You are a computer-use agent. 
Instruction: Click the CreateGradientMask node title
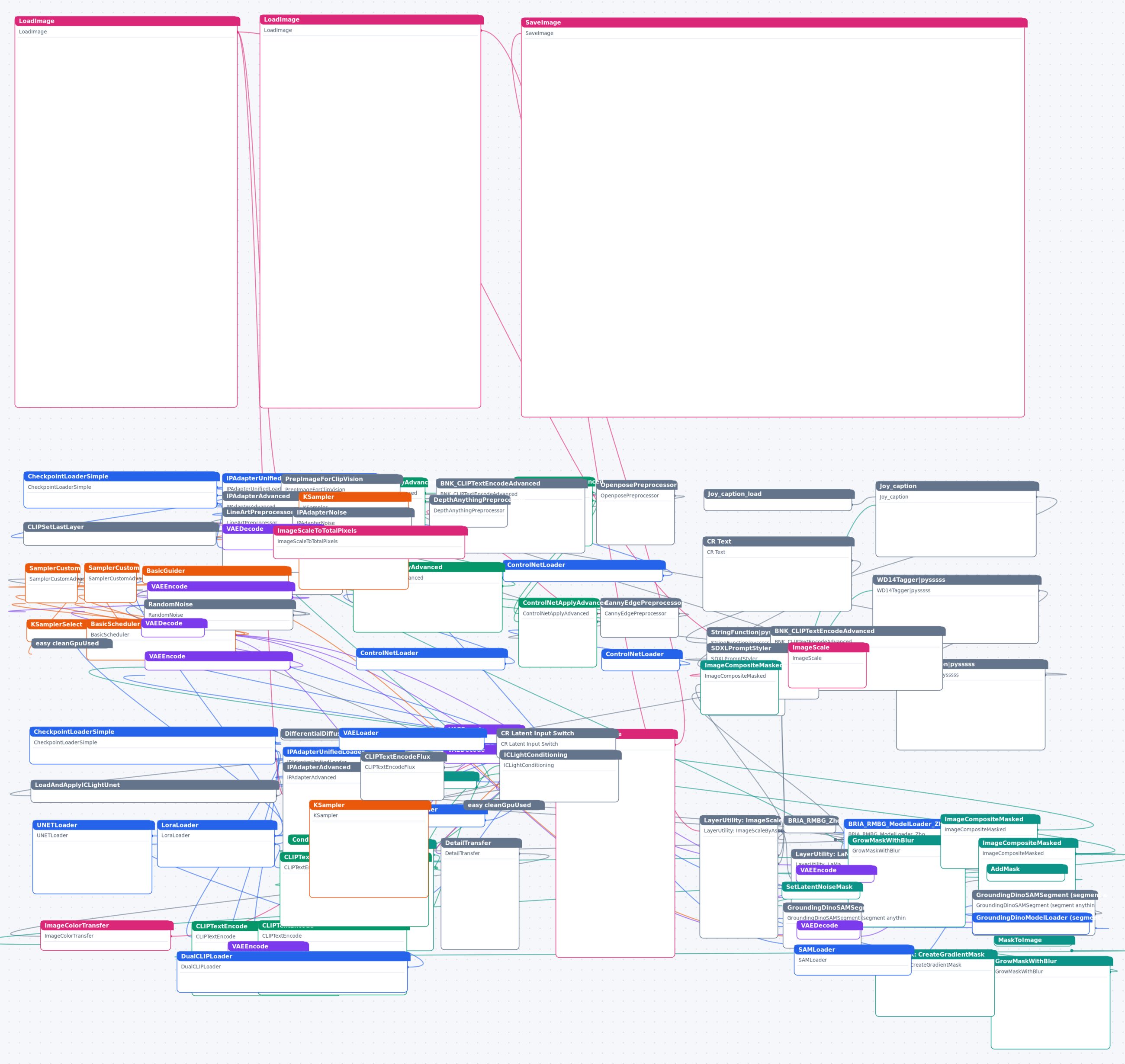coord(954,955)
